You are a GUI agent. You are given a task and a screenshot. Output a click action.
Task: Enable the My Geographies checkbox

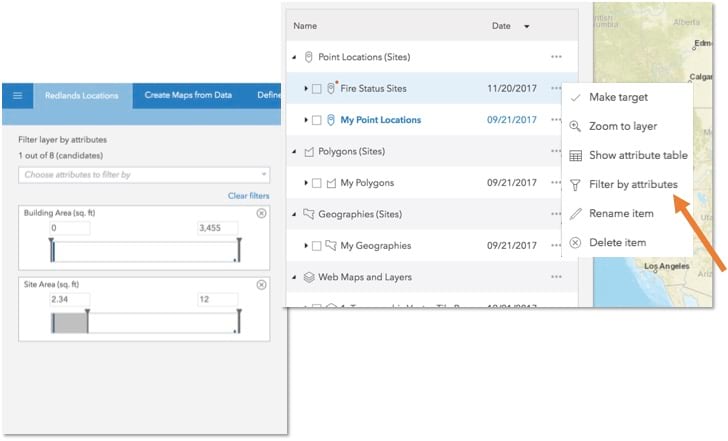point(317,246)
